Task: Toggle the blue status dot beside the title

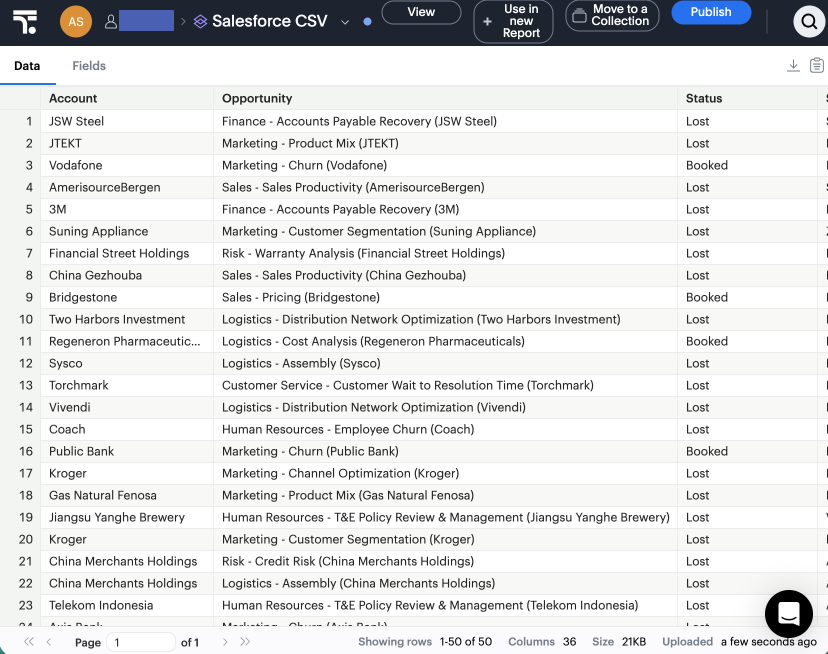Action: pyautogui.click(x=367, y=19)
